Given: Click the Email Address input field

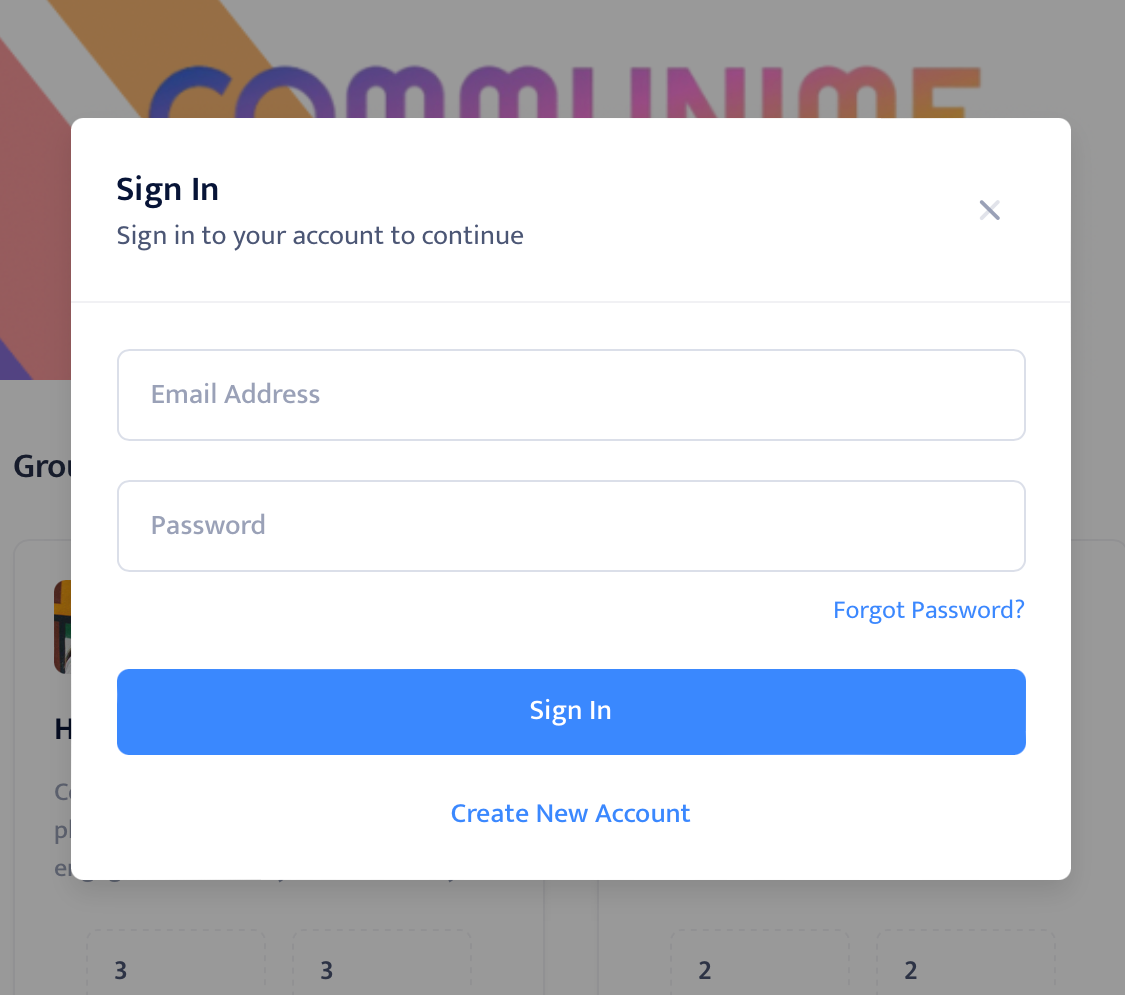Looking at the screenshot, I should coord(571,395).
